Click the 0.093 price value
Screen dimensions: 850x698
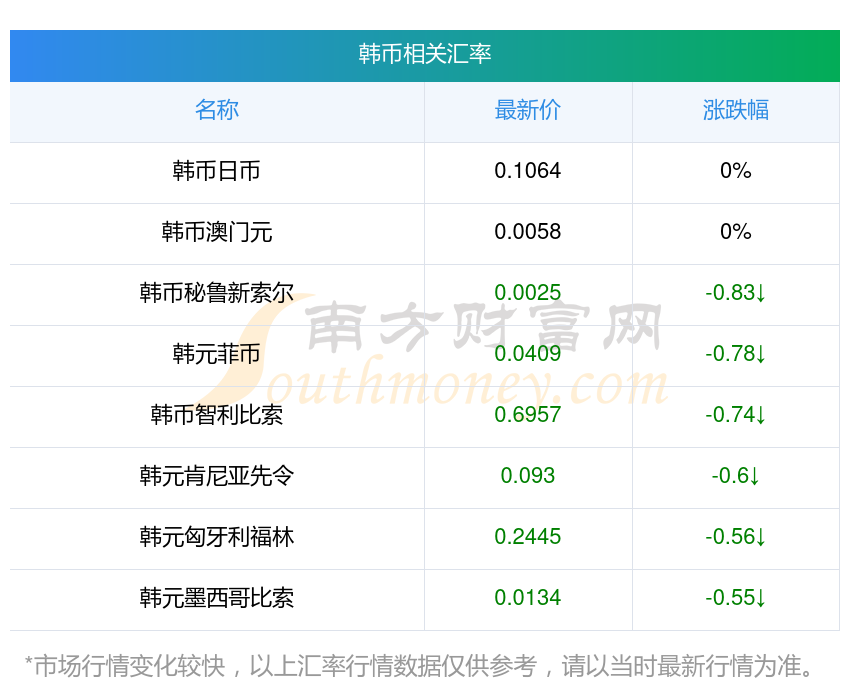(x=527, y=476)
